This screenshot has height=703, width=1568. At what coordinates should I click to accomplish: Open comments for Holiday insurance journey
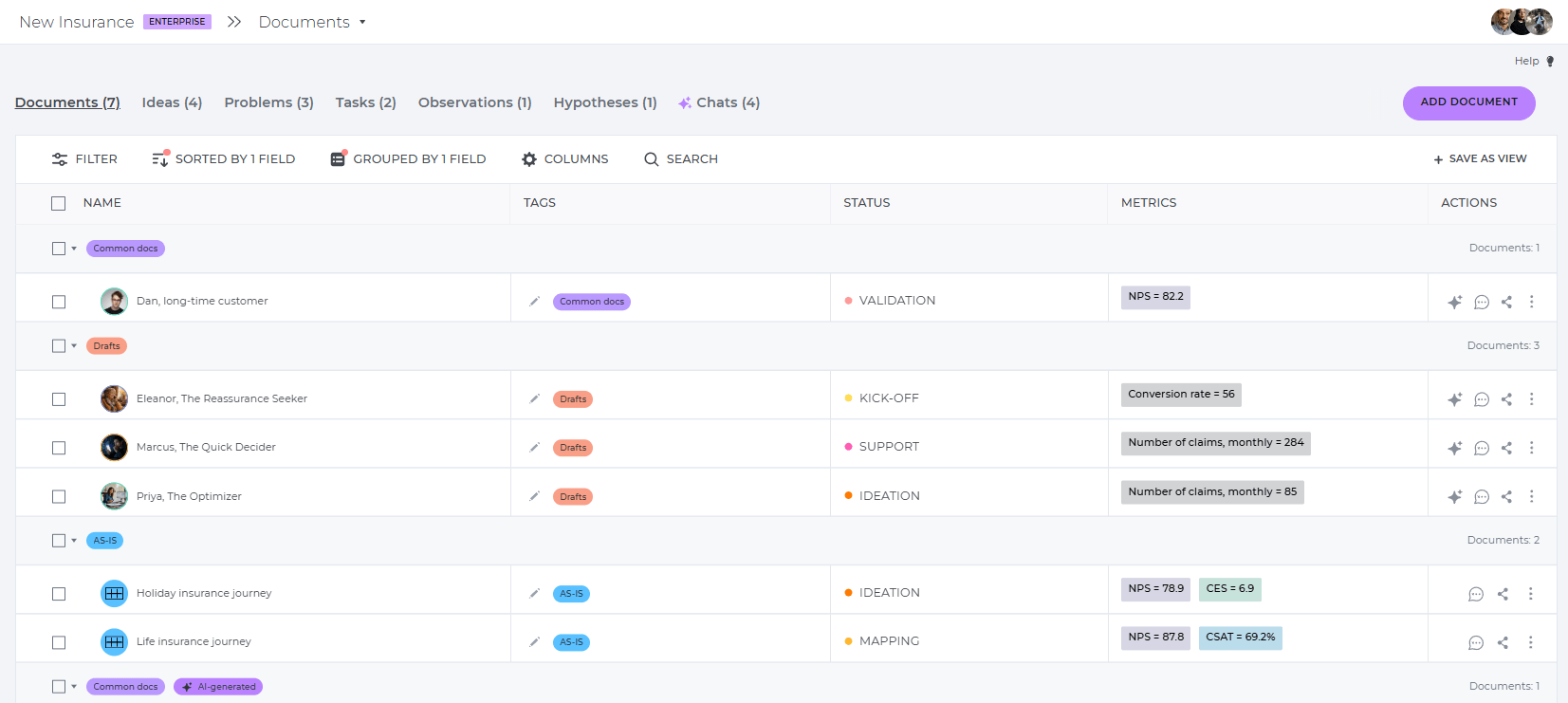1476,594
